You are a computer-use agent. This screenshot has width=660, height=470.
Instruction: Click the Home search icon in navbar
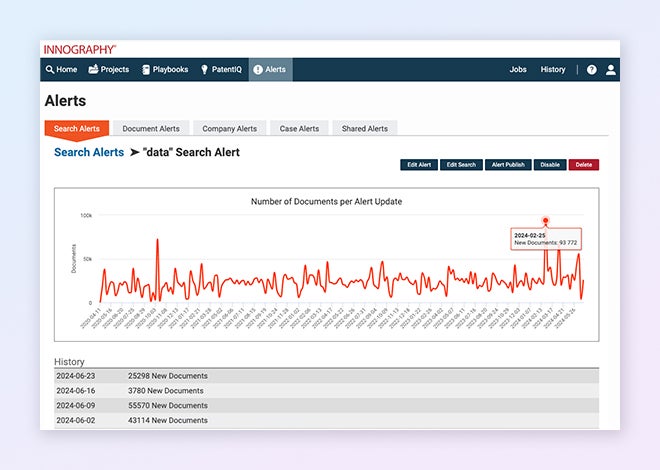click(49, 70)
